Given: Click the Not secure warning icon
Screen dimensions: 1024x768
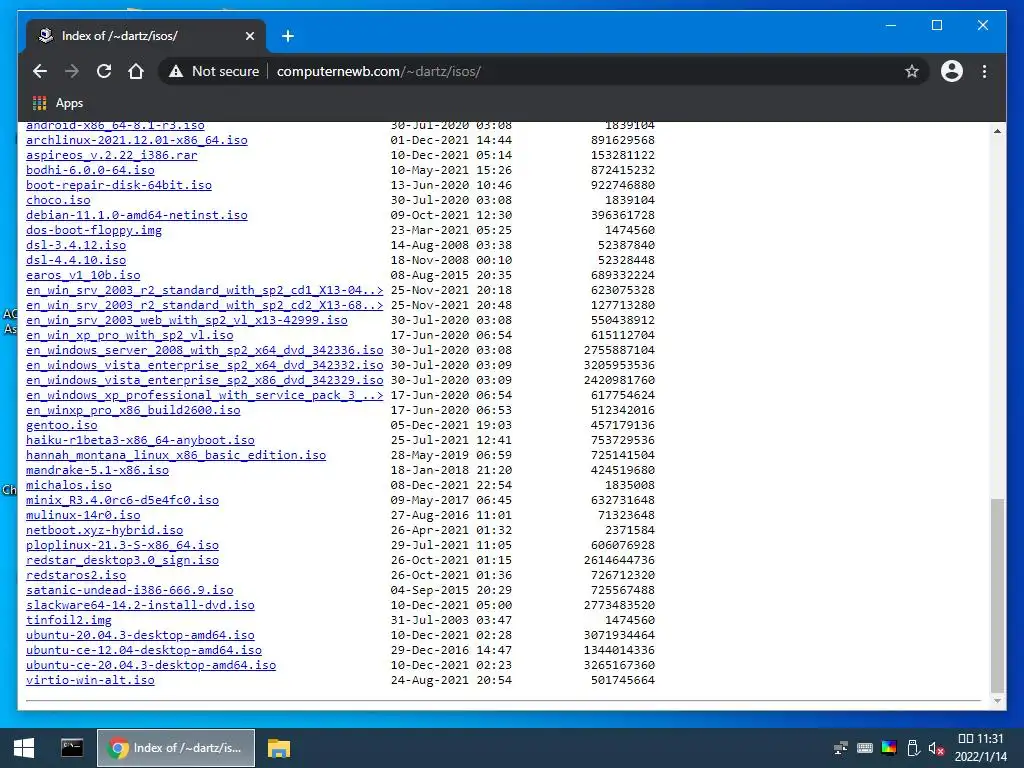Looking at the screenshot, I should coord(176,71).
